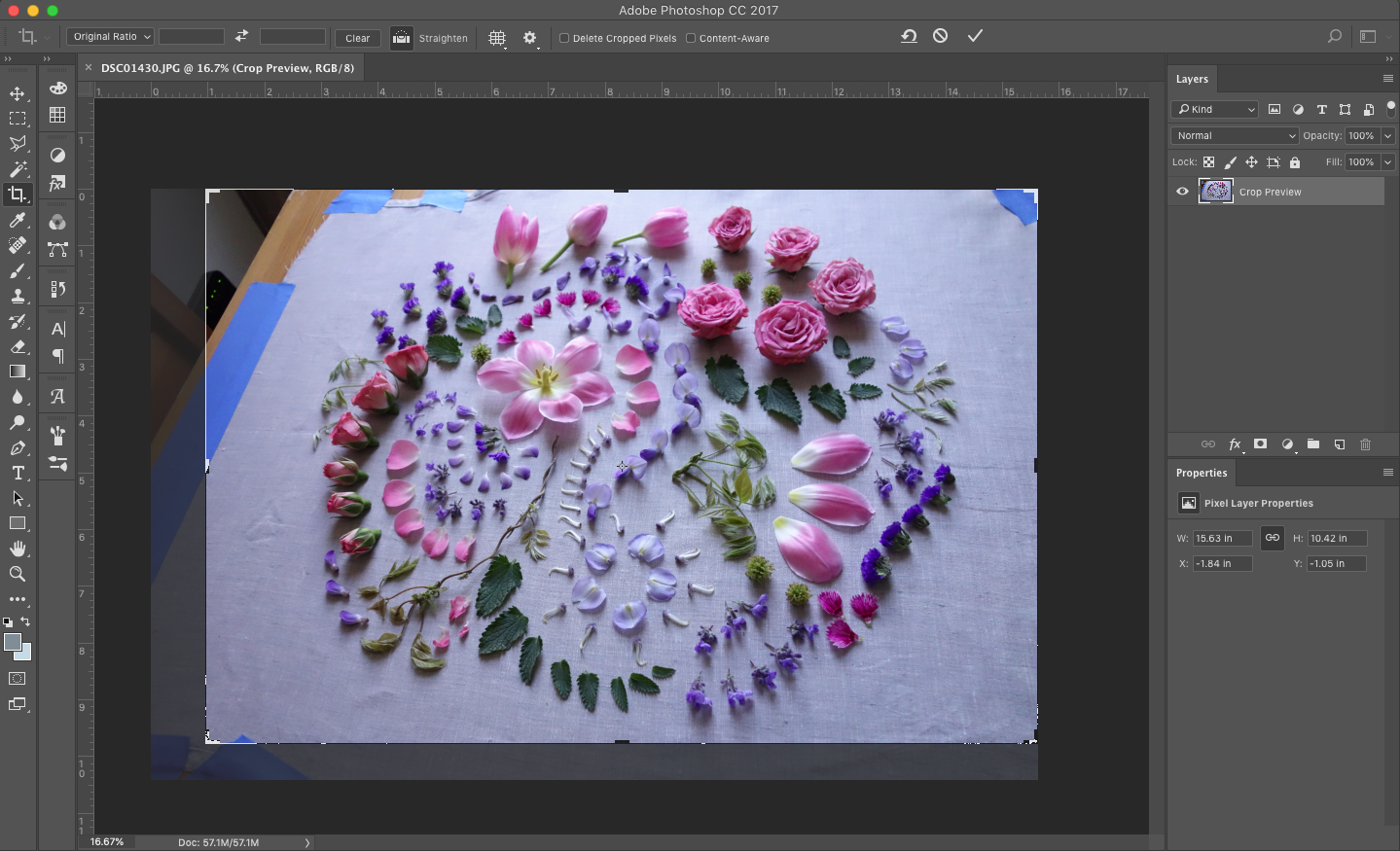Image resolution: width=1400 pixels, height=851 pixels.
Task: Select the Crop tool in toolbox
Action: 18,195
